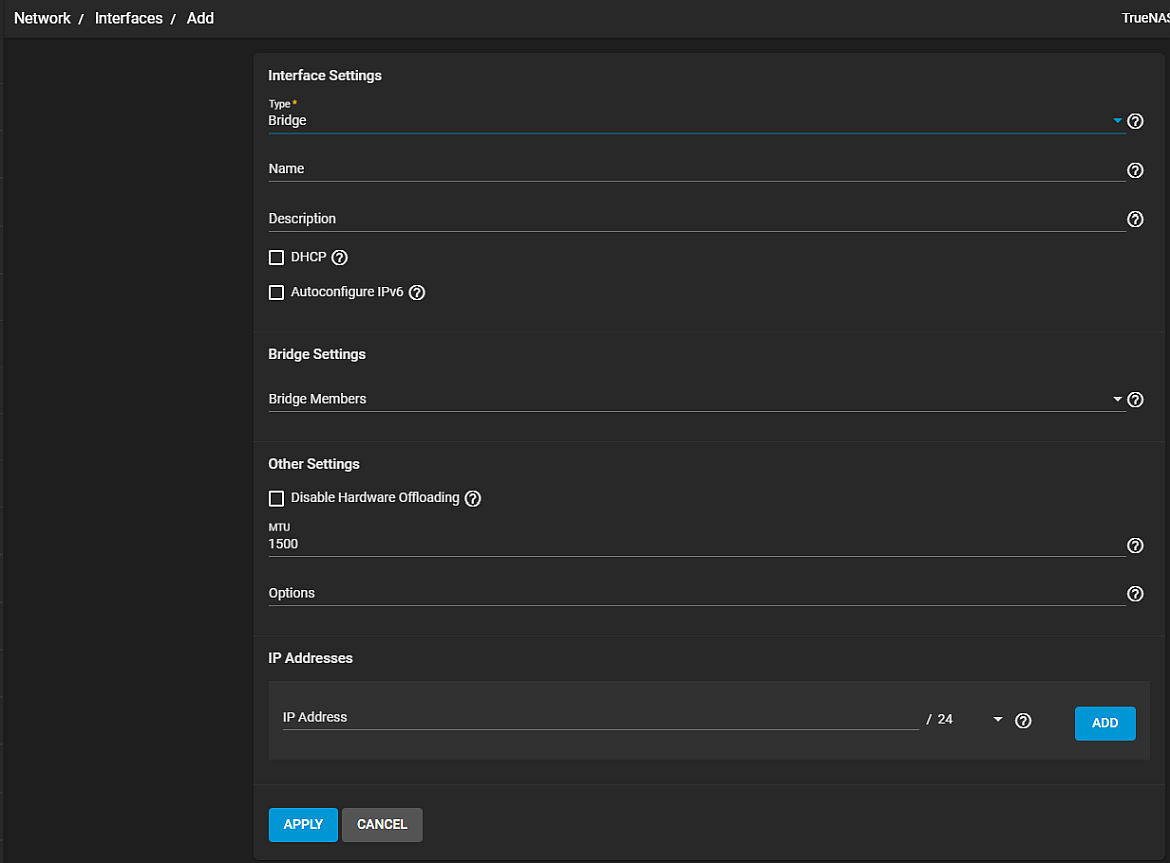Toggle Autoconfigure IPv6 checkbox
This screenshot has height=863, width=1170.
(x=277, y=293)
